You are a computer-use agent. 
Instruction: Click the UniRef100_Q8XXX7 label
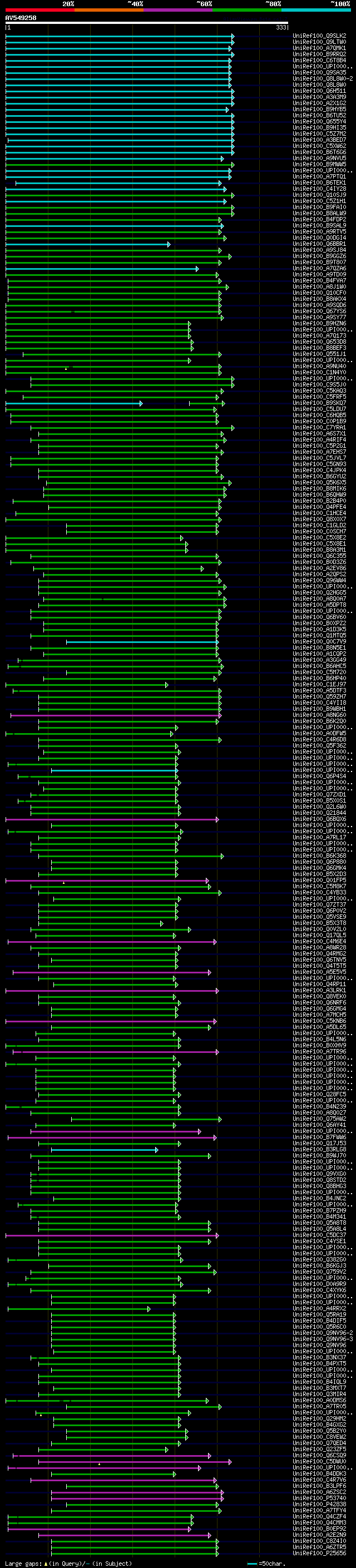pos(319,519)
